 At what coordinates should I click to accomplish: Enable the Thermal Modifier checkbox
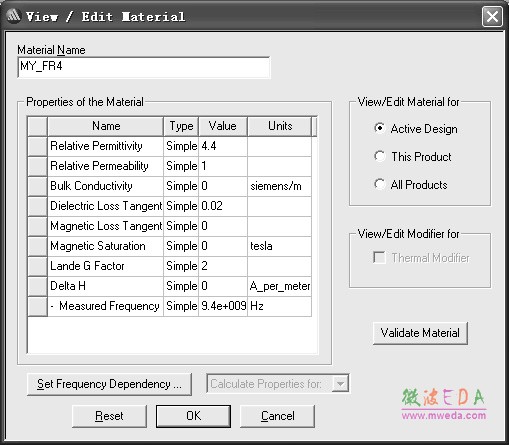pos(379,257)
